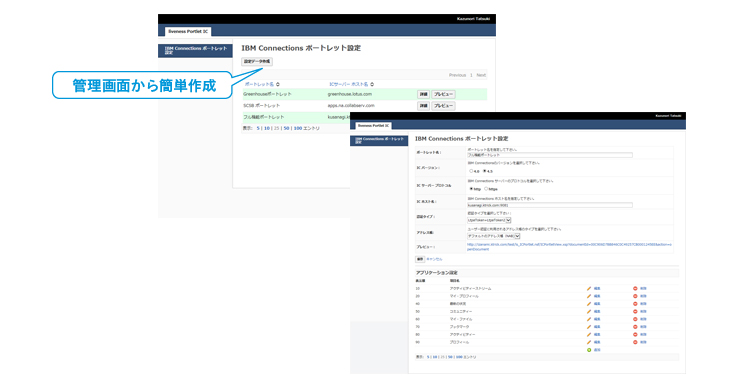Click red delete icon for アクティビティー row 80
The height and width of the screenshot is (391, 751).
(635, 334)
